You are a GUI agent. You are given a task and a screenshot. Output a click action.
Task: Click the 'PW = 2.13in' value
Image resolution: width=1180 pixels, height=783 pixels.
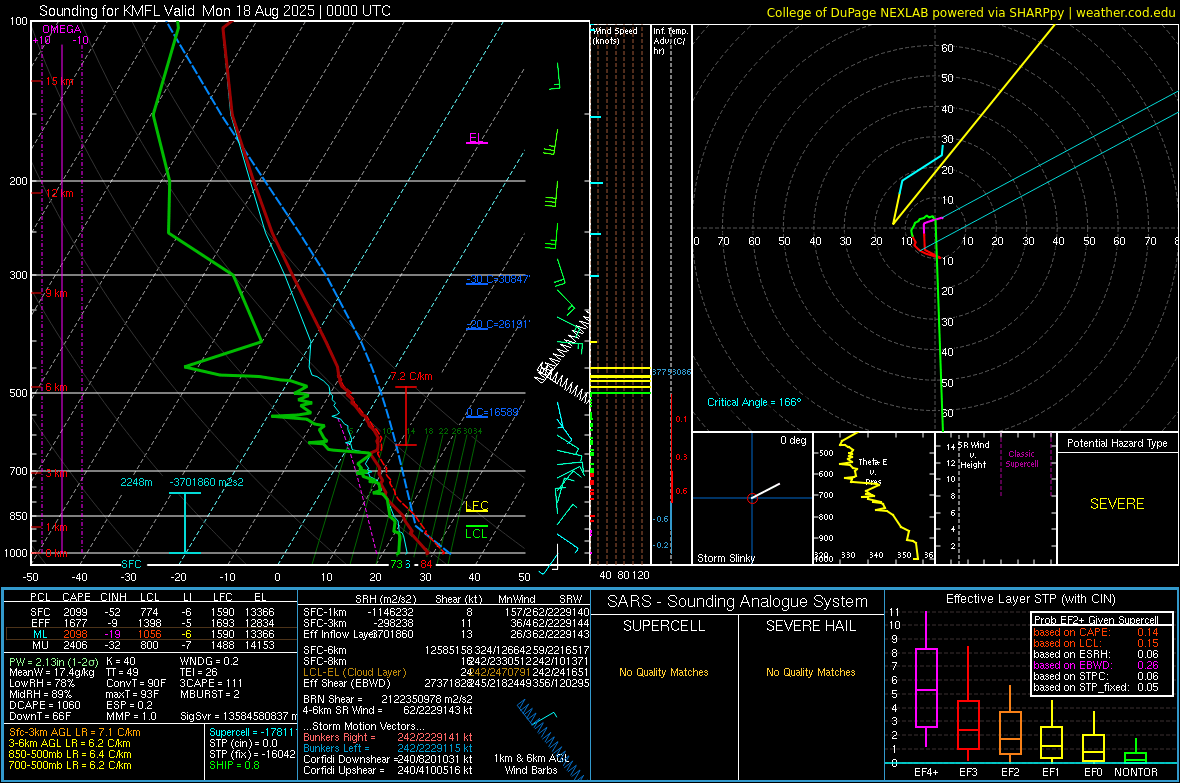coord(54,661)
